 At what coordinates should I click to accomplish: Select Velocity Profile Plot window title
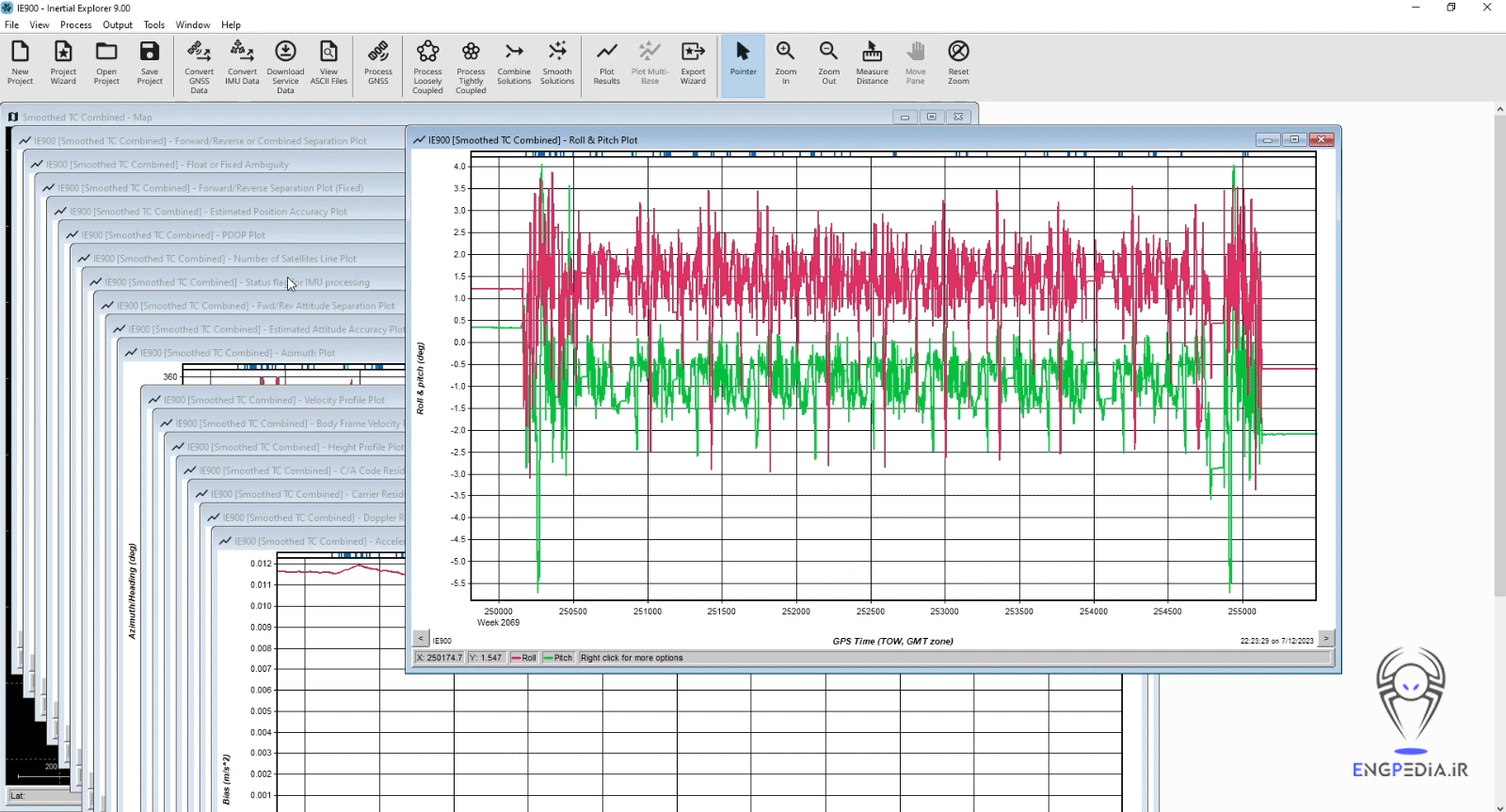click(274, 400)
